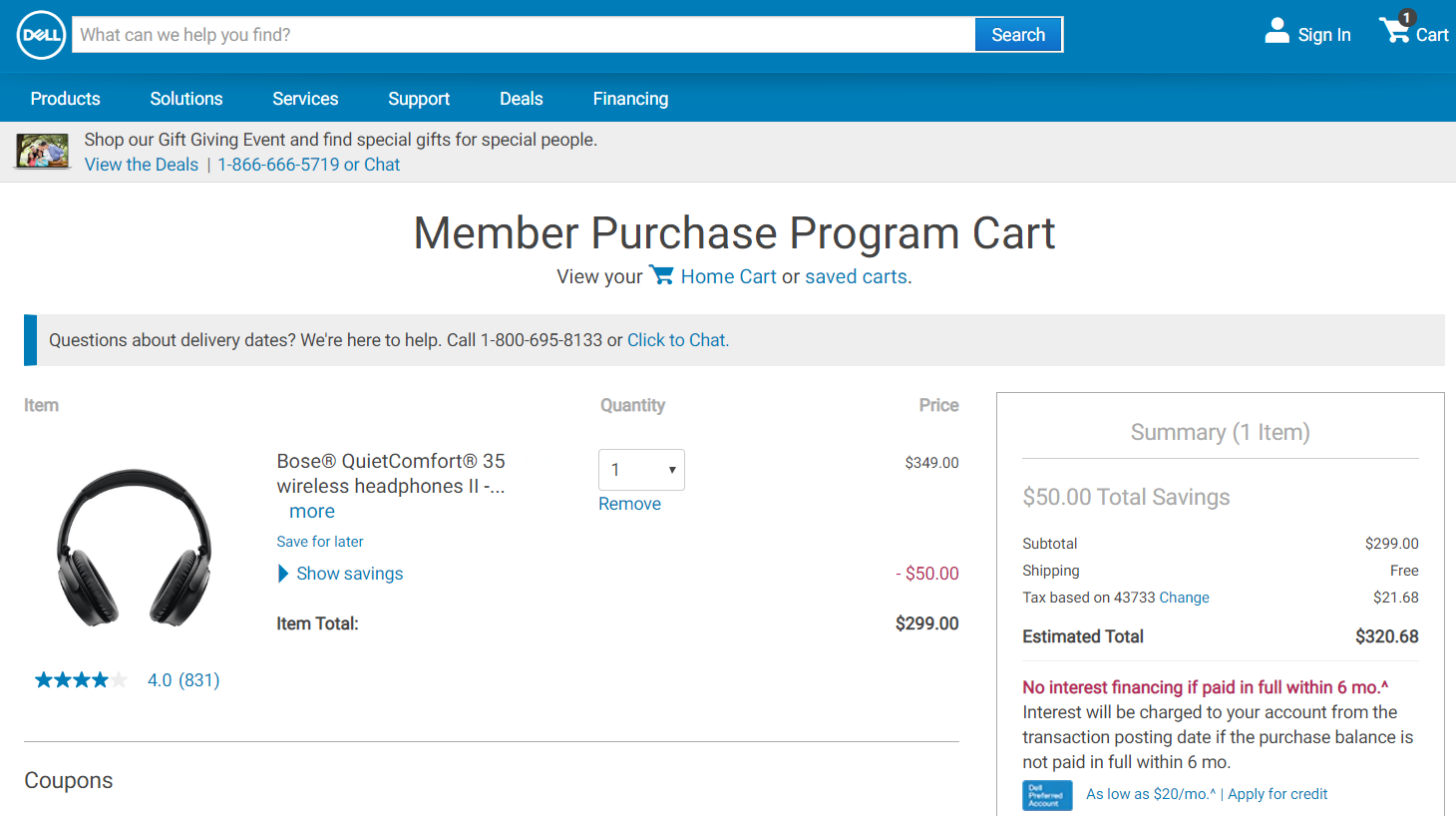Open the Bose headphones product image

(x=135, y=548)
